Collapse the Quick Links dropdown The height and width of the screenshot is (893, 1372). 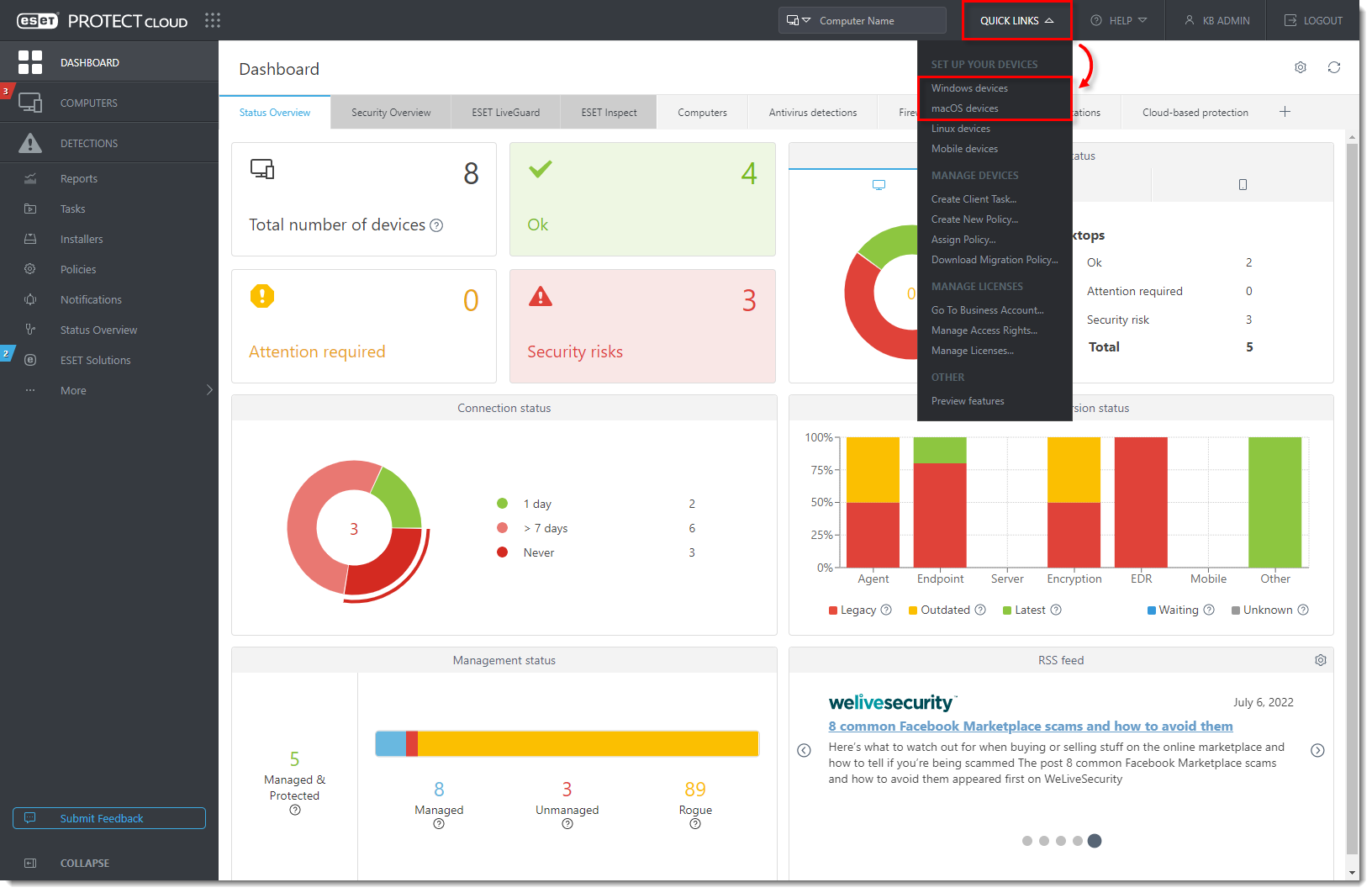1016,20
